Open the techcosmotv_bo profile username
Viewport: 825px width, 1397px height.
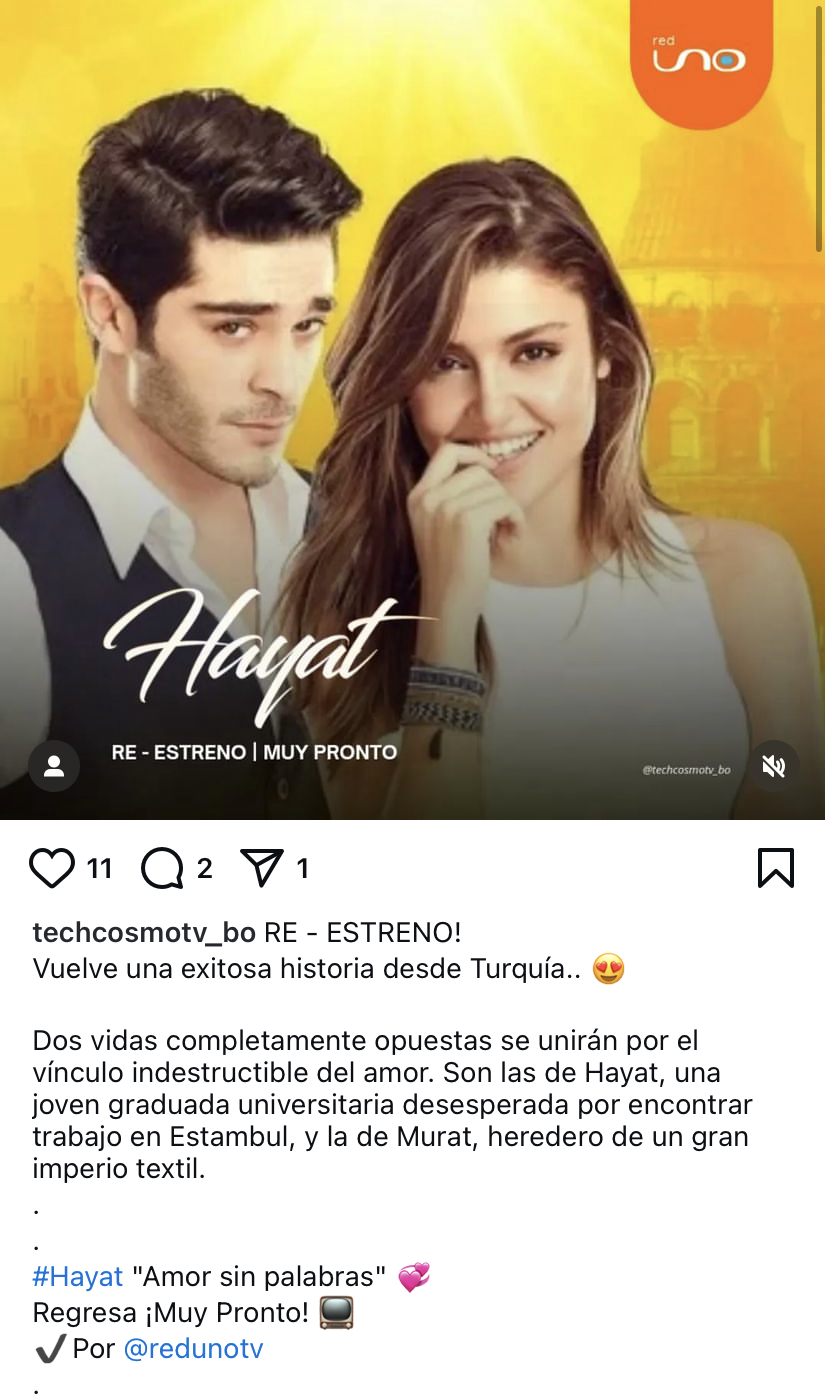tap(144, 933)
